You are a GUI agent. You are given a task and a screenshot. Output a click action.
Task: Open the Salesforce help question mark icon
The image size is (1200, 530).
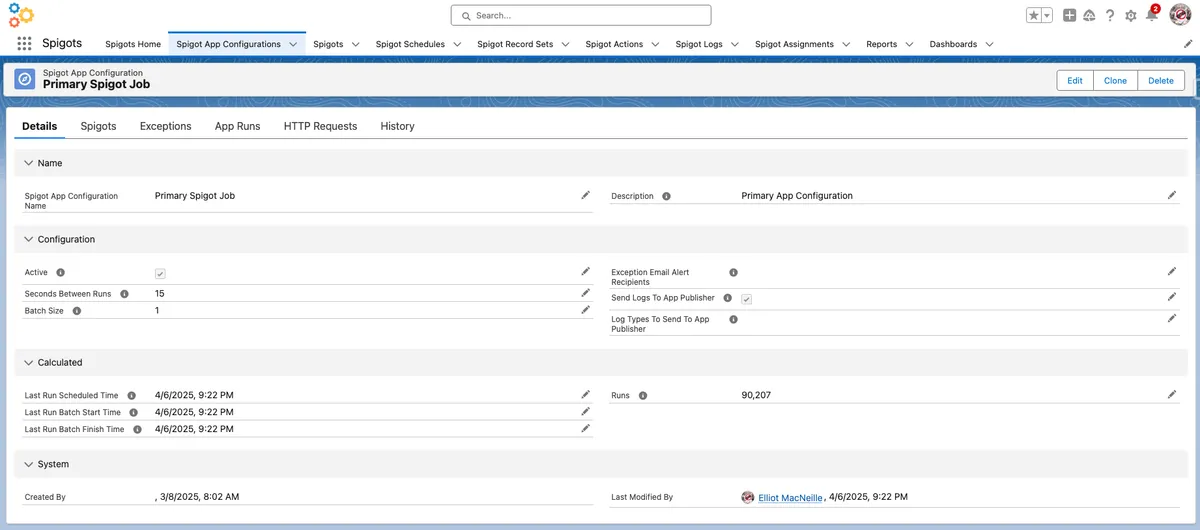coord(1110,15)
